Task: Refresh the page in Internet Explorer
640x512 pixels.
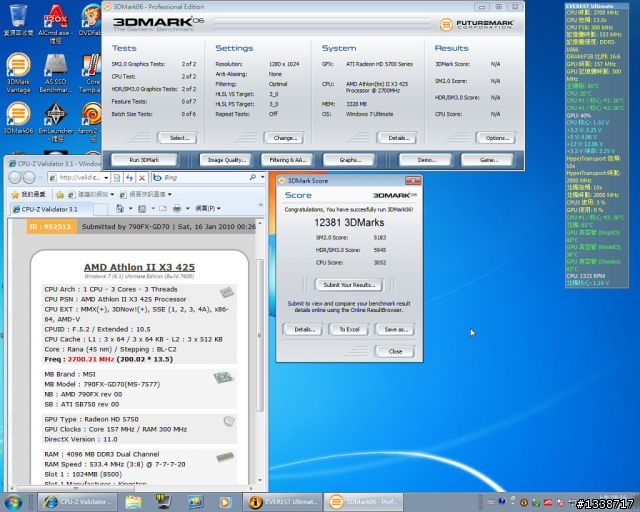Action: point(129,178)
